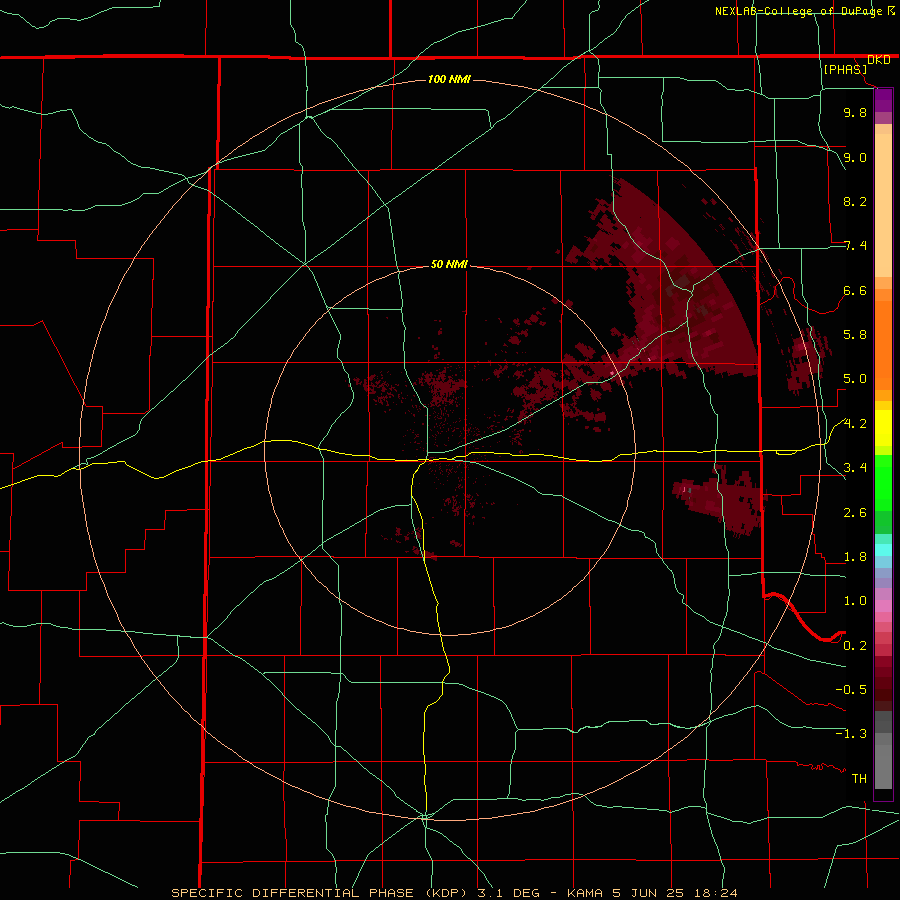The image size is (900, 900).
Task: Click the 3.4 scale value
Action: tap(855, 468)
